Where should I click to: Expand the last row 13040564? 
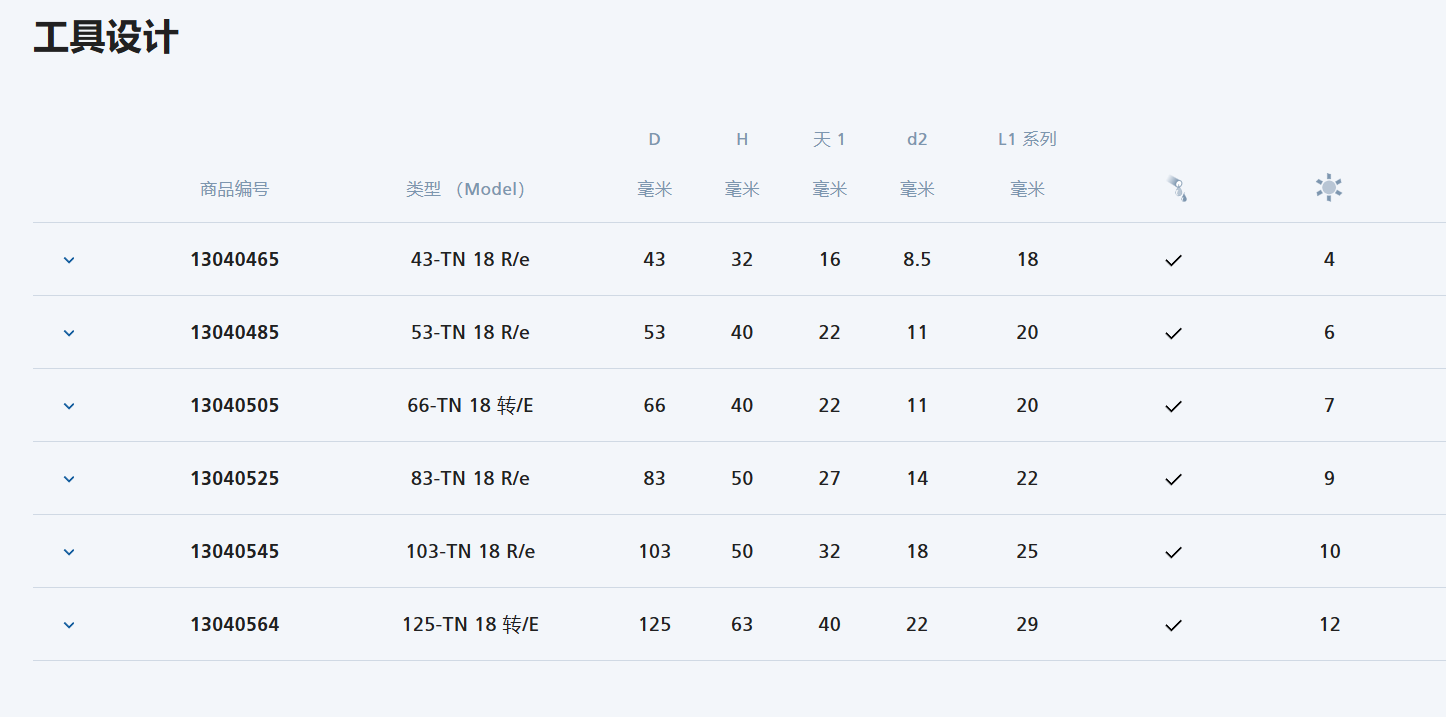click(x=69, y=625)
